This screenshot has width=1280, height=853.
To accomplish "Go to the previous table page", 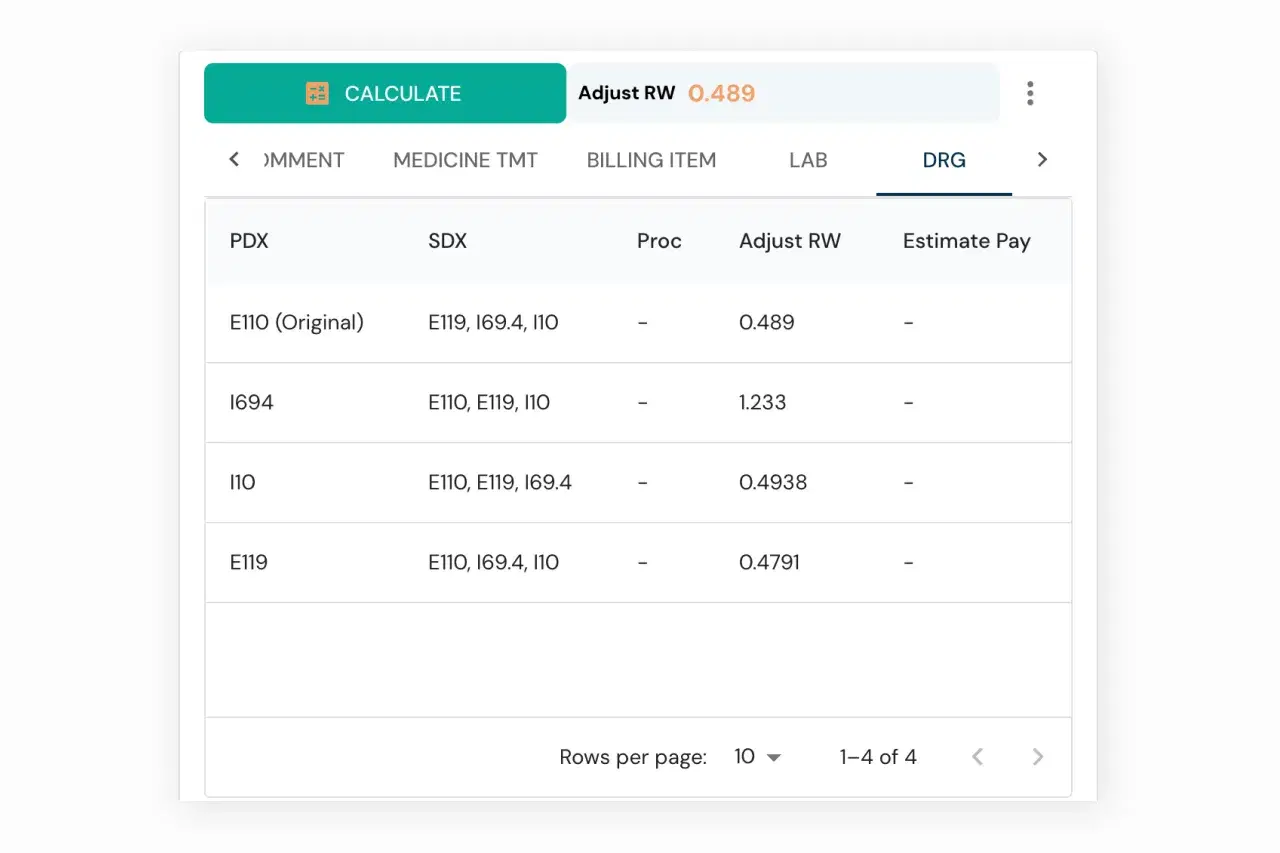I will 977,757.
